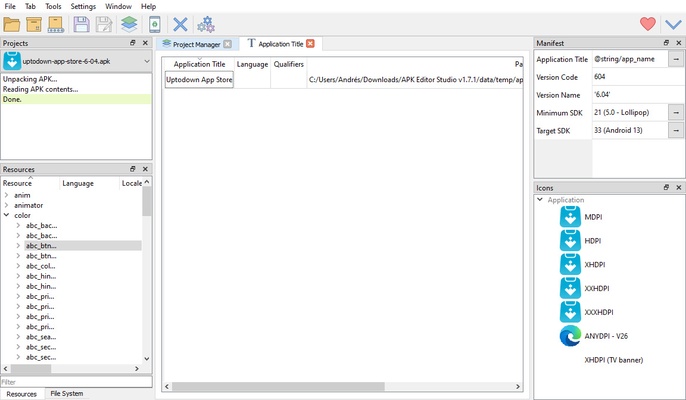
Task: Sort by the Qualifiers column header
Action: click(x=289, y=64)
